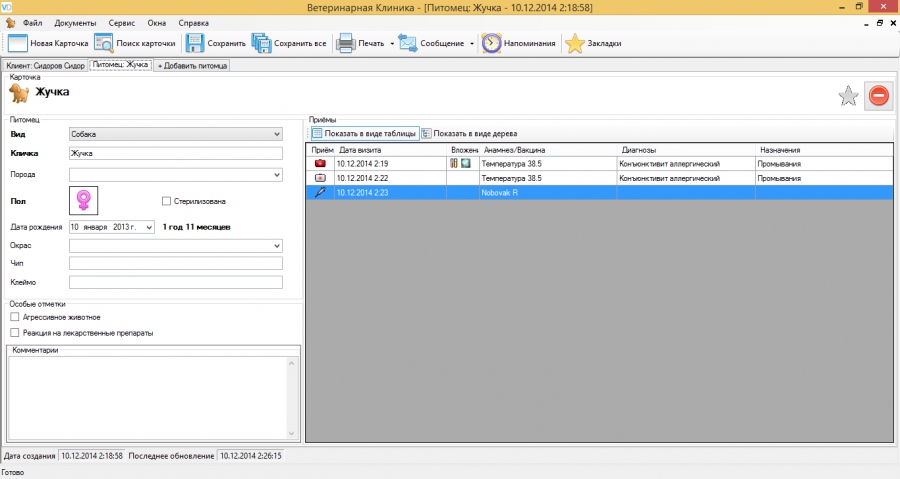Bookmark the card with the grey star
This screenshot has width=900, height=479.
tap(848, 96)
